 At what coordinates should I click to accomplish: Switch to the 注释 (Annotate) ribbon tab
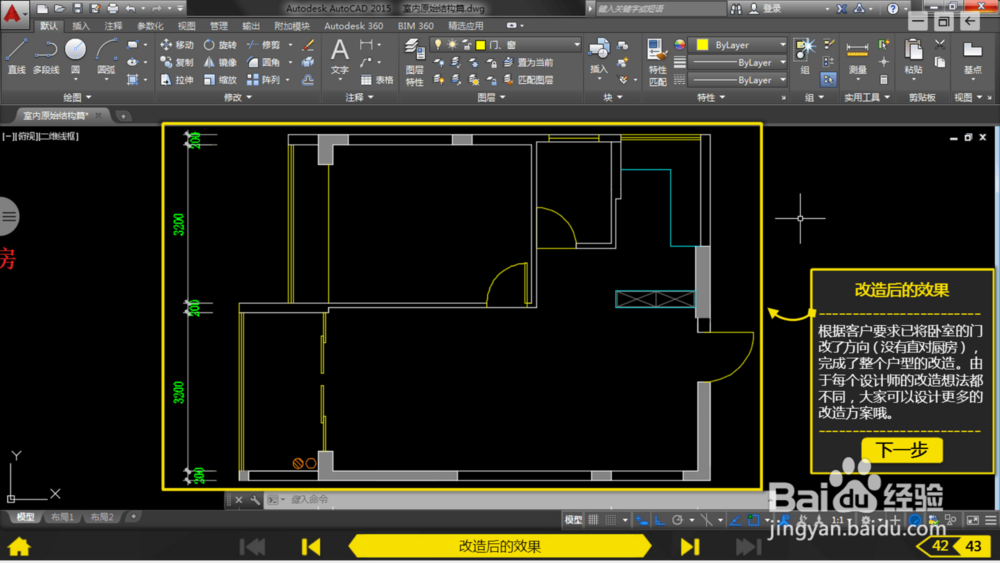pos(113,26)
